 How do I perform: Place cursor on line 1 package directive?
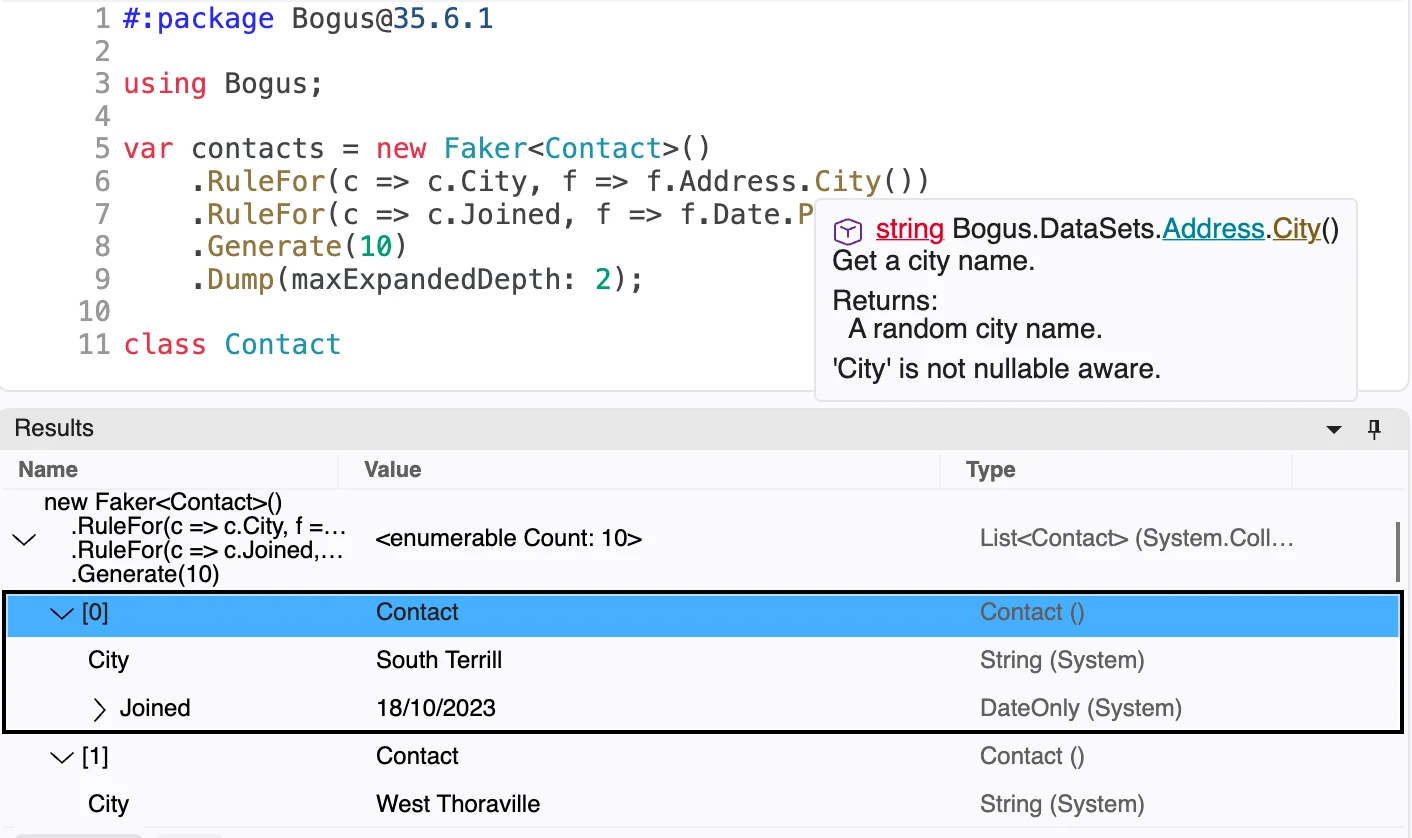(308, 19)
